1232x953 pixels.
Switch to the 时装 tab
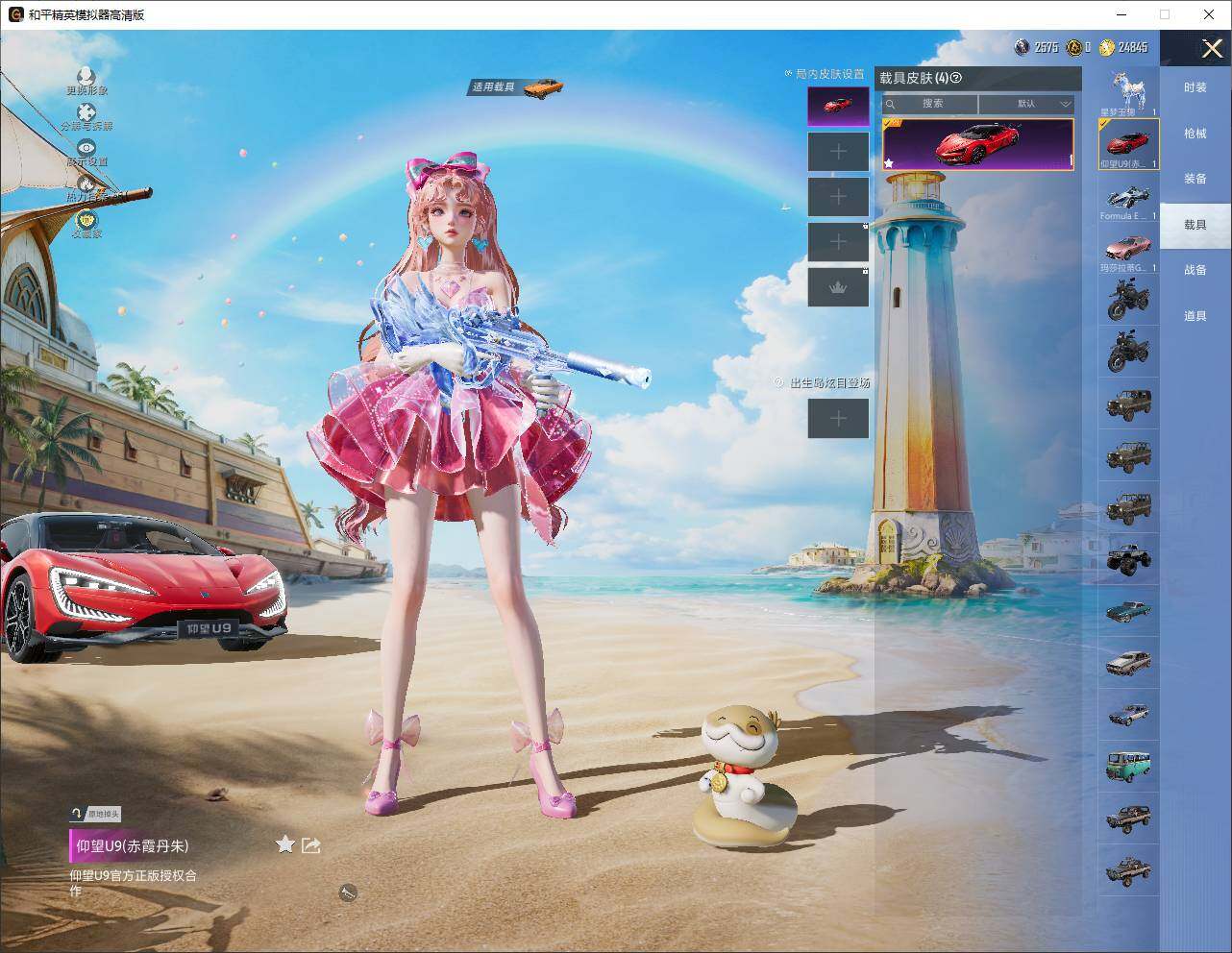click(1195, 87)
